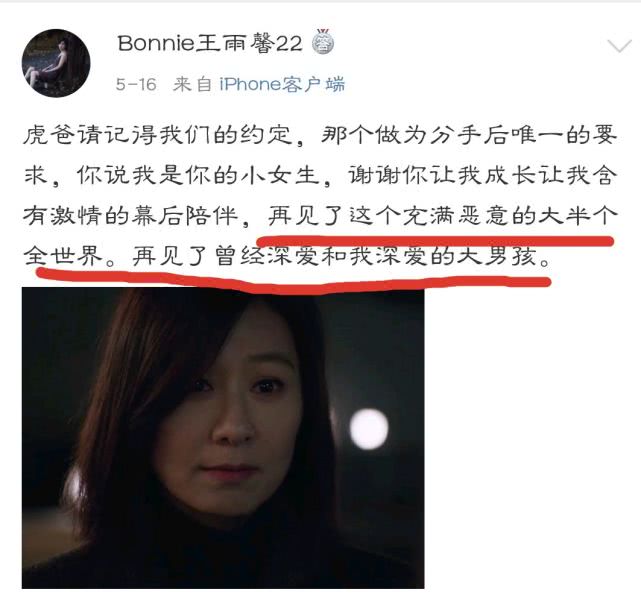Click the medal badge beside the username
Image resolution: width=641 pixels, height=607 pixels.
(x=323, y=42)
